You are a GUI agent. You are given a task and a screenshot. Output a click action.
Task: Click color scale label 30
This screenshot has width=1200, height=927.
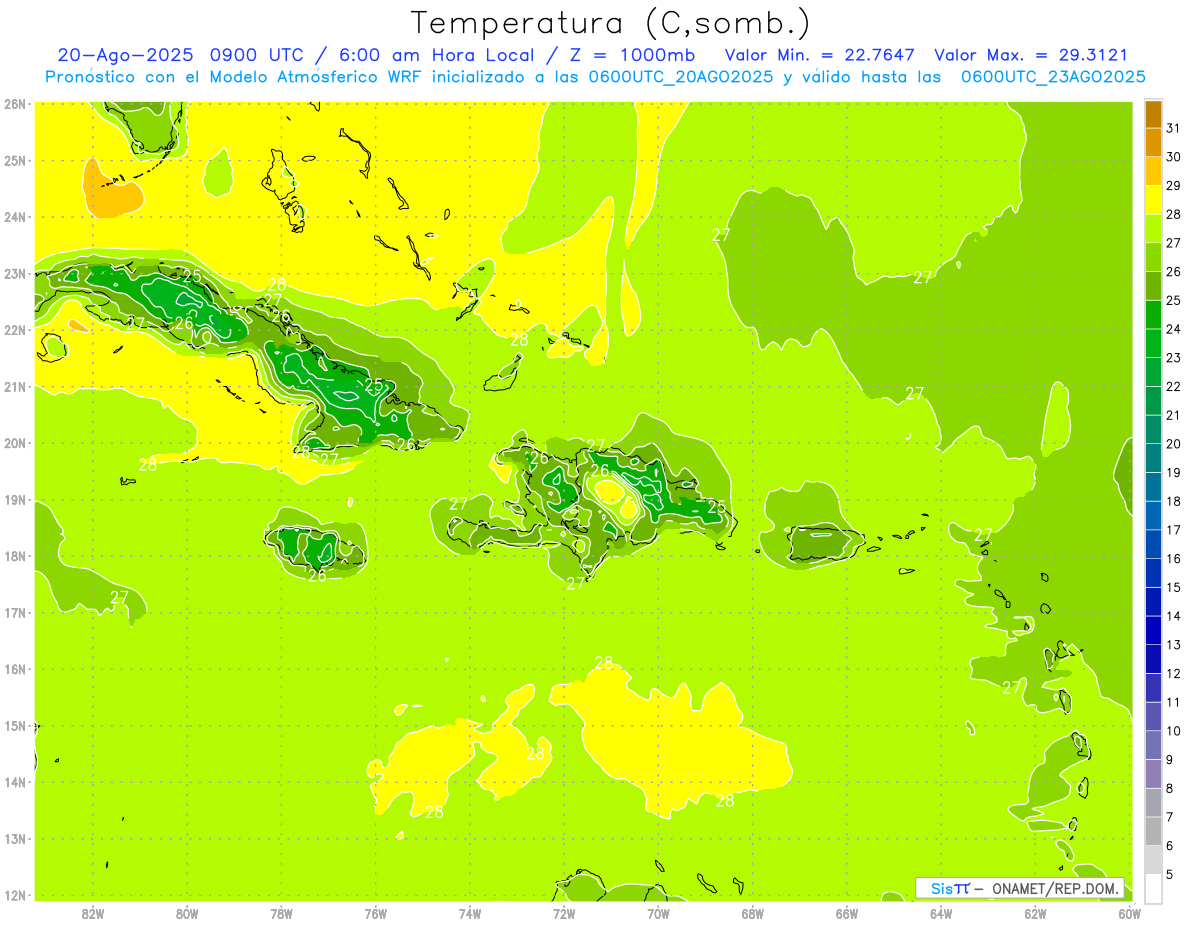coord(1173,157)
